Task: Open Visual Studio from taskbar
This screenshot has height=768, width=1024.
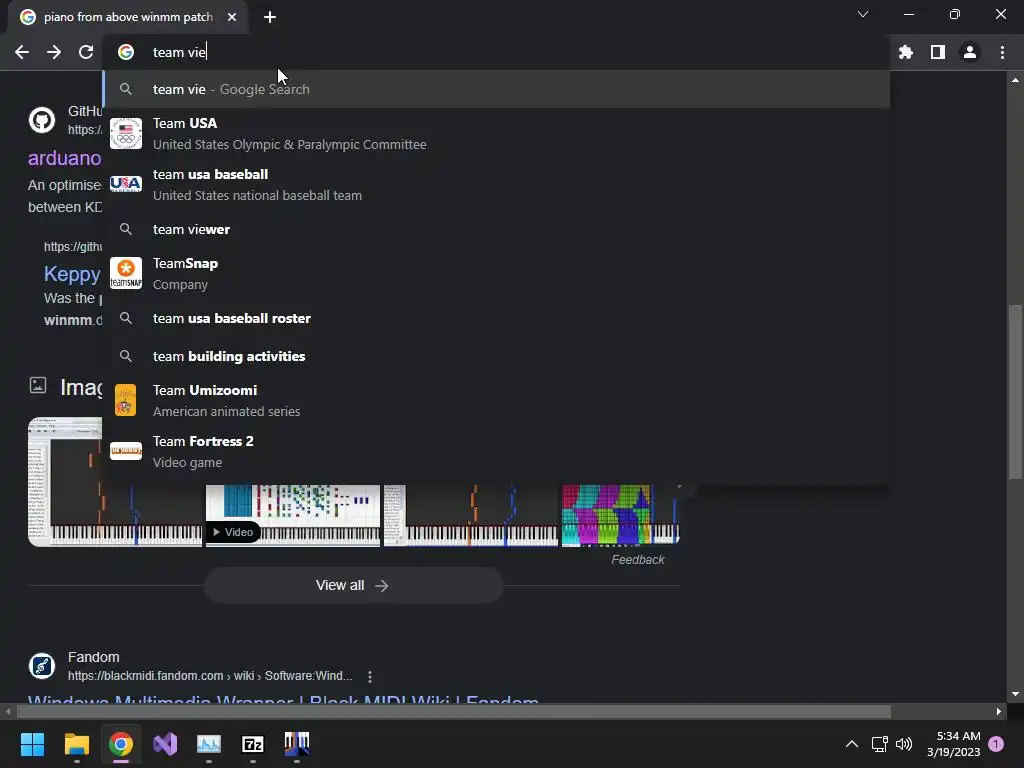Action: [x=165, y=744]
